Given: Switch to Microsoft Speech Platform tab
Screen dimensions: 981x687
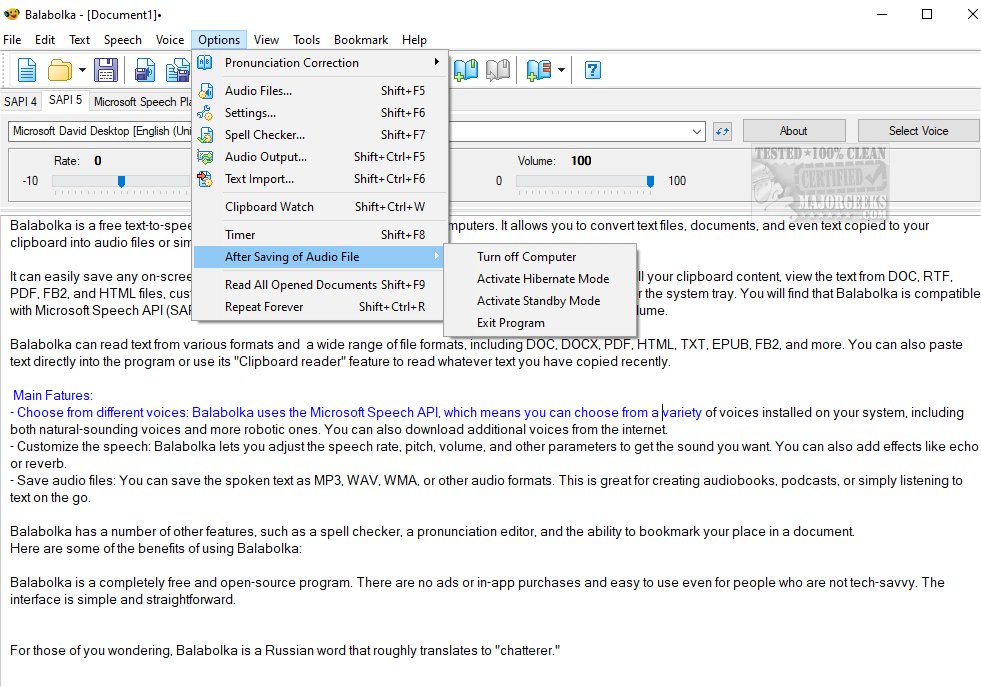Looking at the screenshot, I should point(142,101).
